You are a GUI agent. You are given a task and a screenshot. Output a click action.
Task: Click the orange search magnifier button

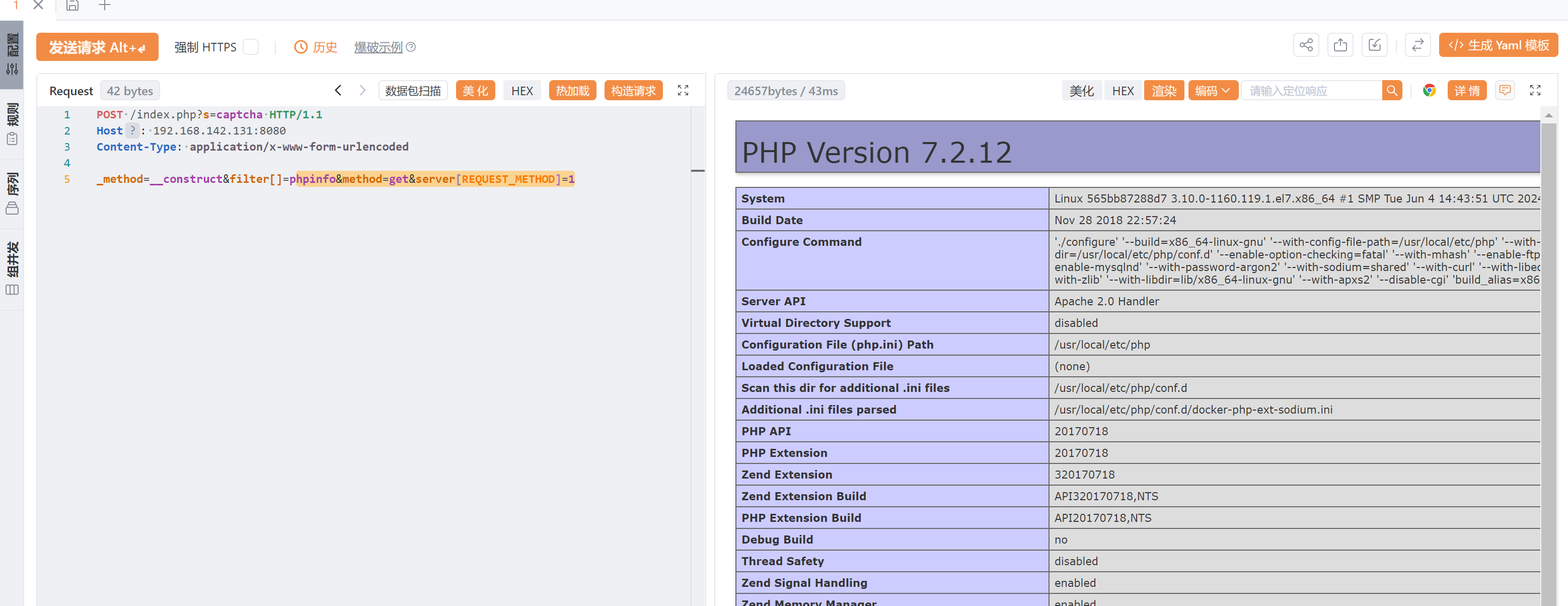tap(1391, 91)
